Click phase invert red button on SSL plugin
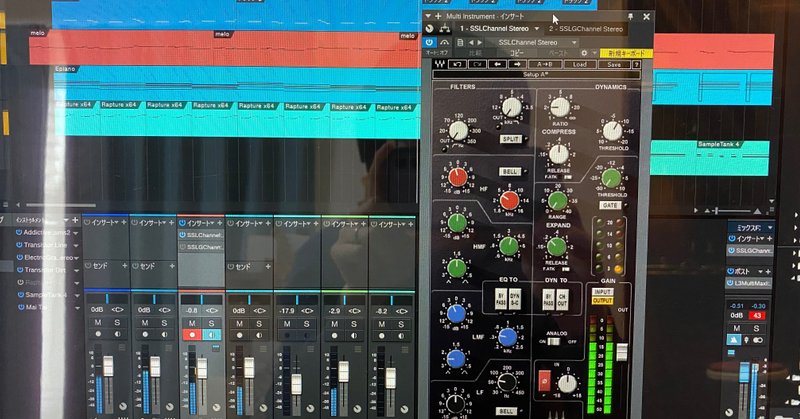Viewport: 800px width, 419px height. (544, 381)
